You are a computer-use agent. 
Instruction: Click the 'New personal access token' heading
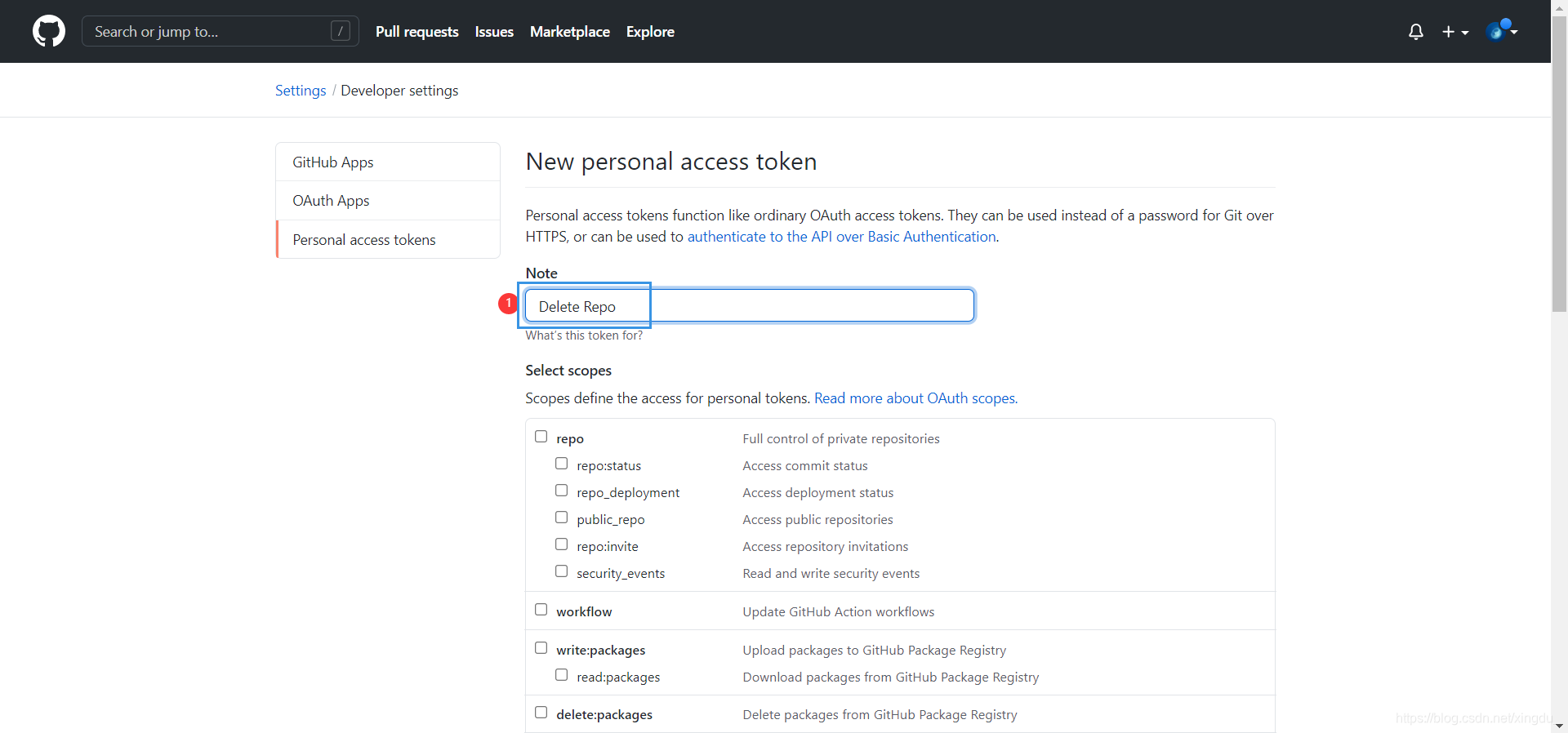click(671, 162)
